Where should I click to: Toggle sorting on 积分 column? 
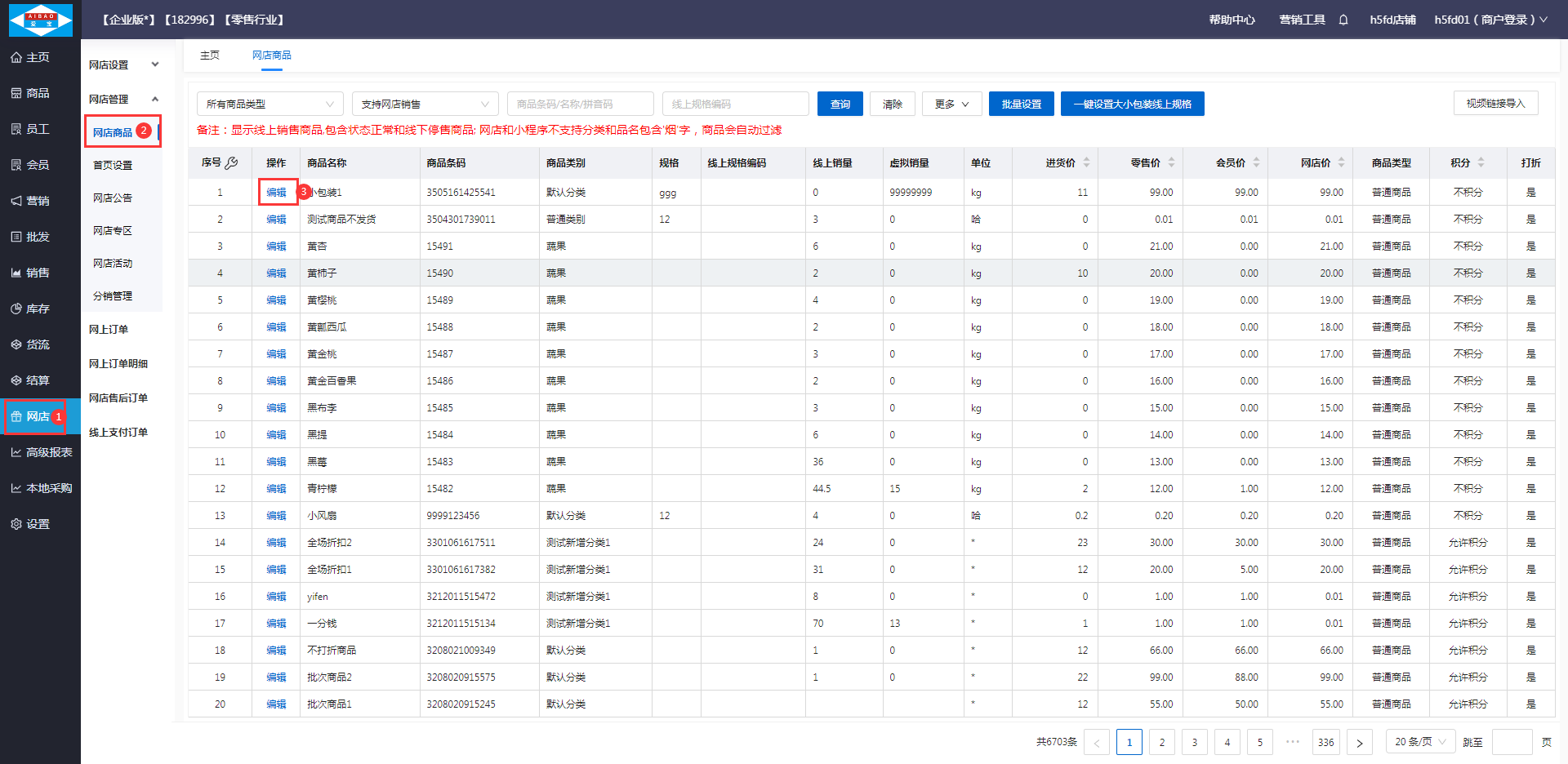point(1481,163)
